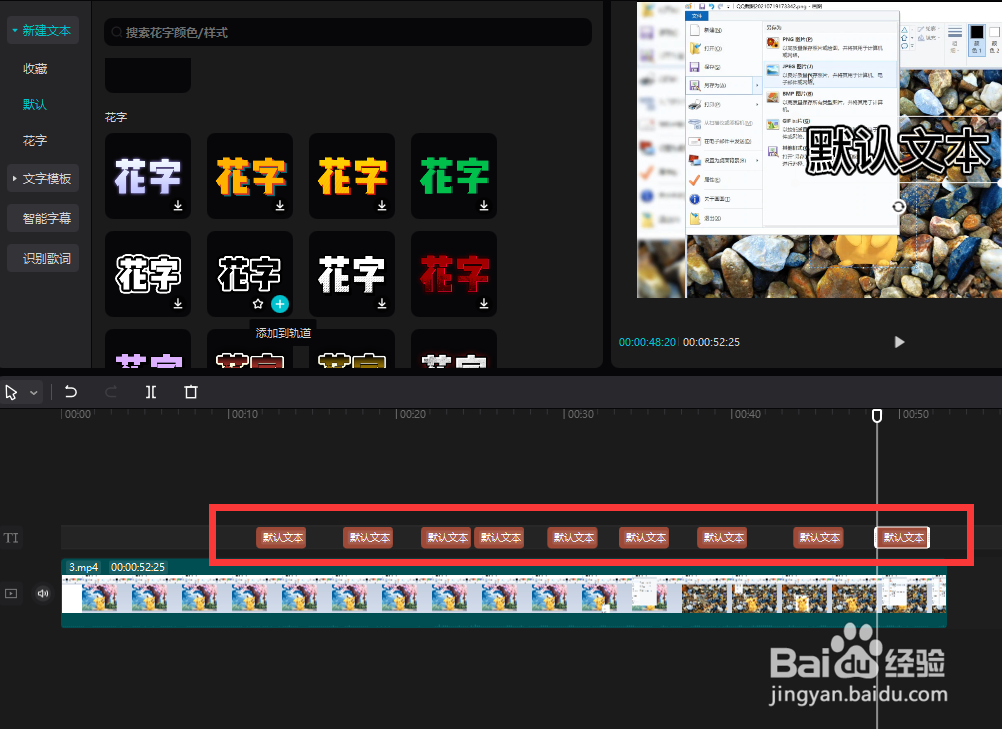The height and width of the screenshot is (729, 1002).
Task: Mute the 3.mp4 video track audio
Action: (43, 594)
